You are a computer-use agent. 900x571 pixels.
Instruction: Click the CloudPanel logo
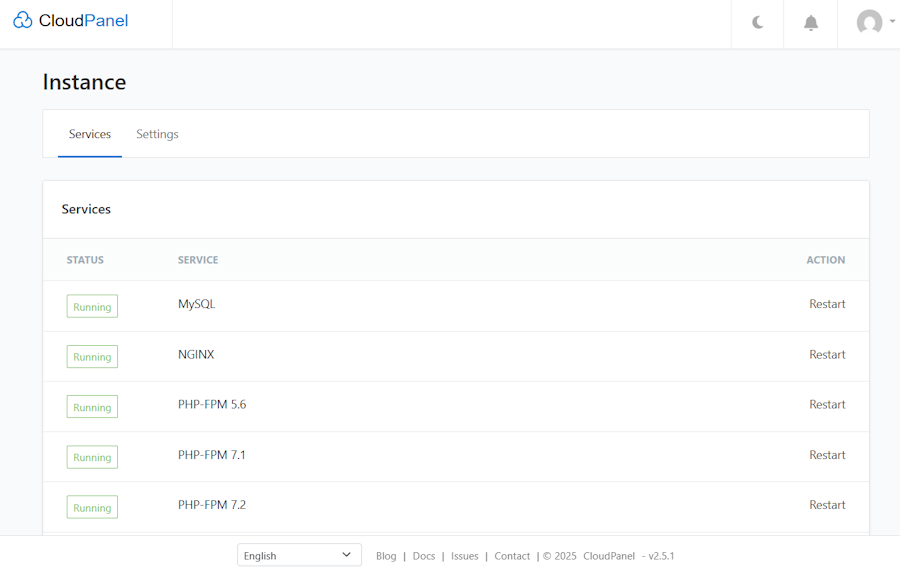tap(71, 21)
